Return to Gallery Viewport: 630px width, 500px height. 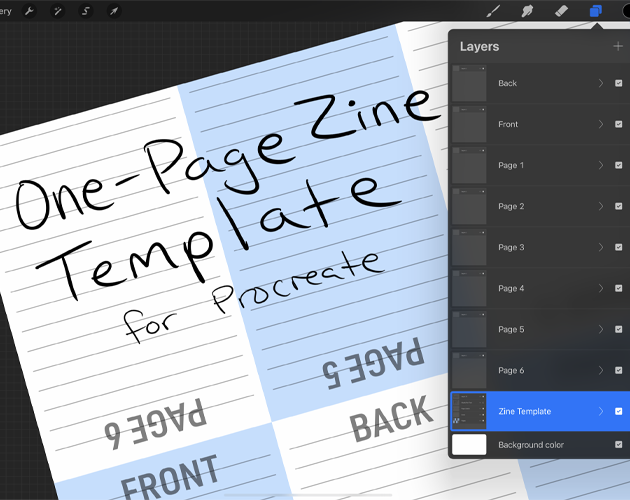click(x=5, y=11)
